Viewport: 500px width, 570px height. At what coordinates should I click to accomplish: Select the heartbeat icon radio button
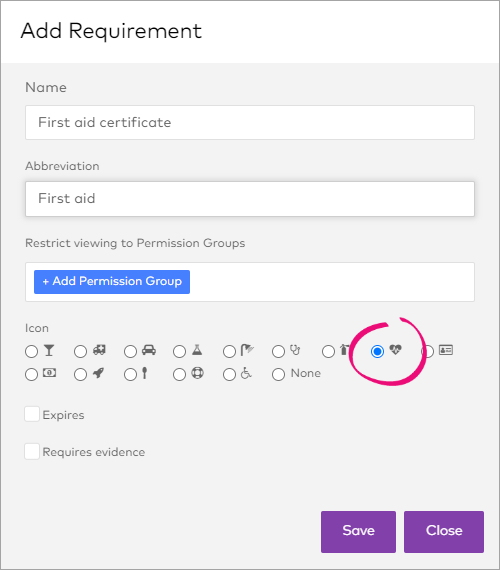(x=377, y=352)
